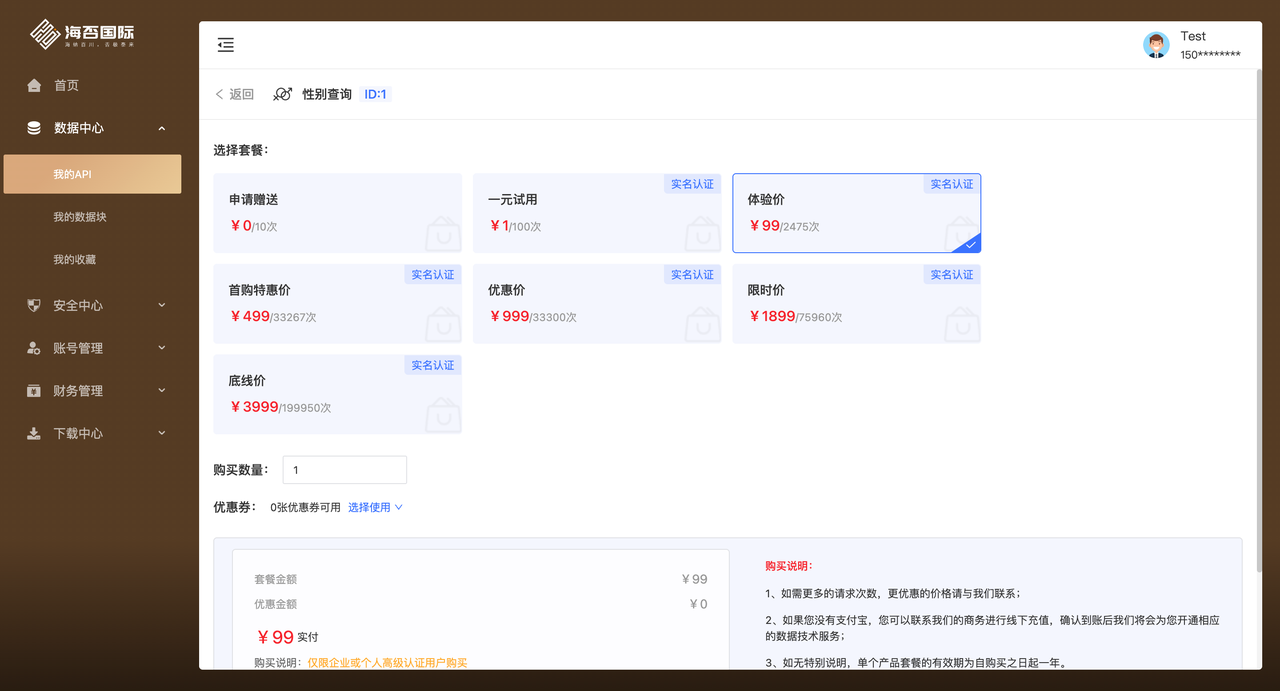1280x691 pixels.
Task: Select the 优惠价 package card
Action: [597, 304]
